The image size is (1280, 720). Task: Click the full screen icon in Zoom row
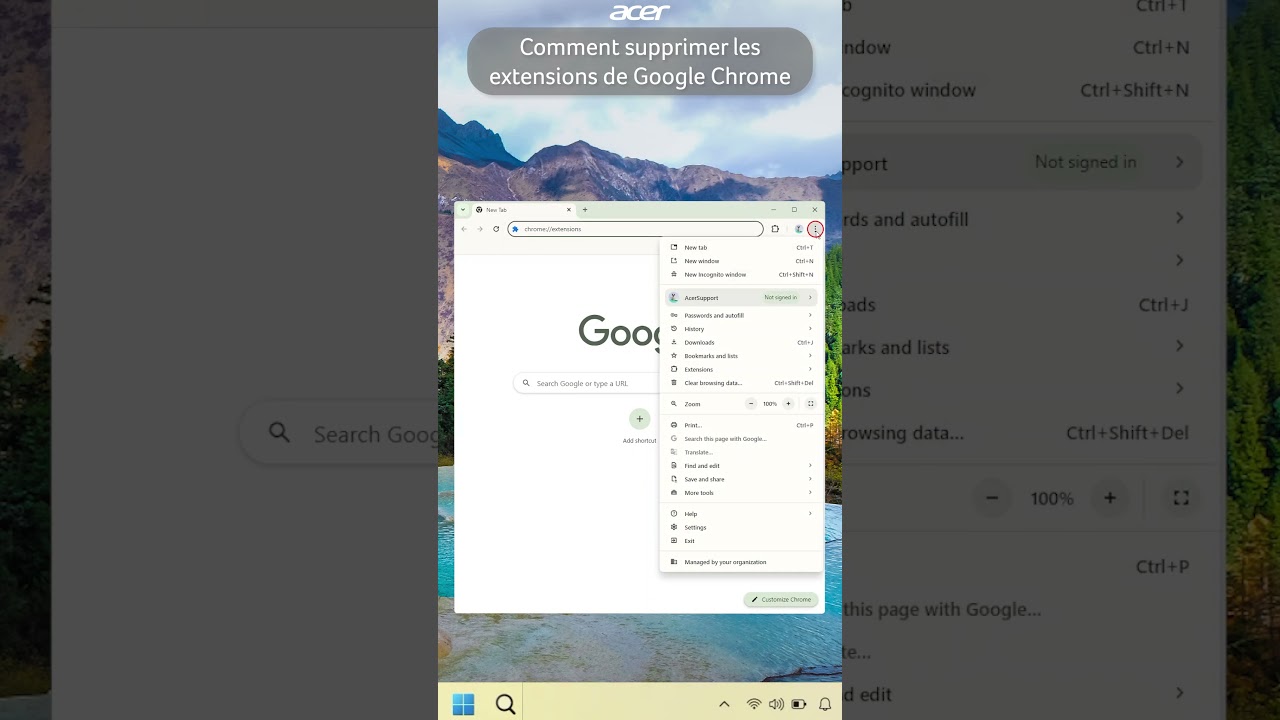pyautogui.click(x=811, y=404)
